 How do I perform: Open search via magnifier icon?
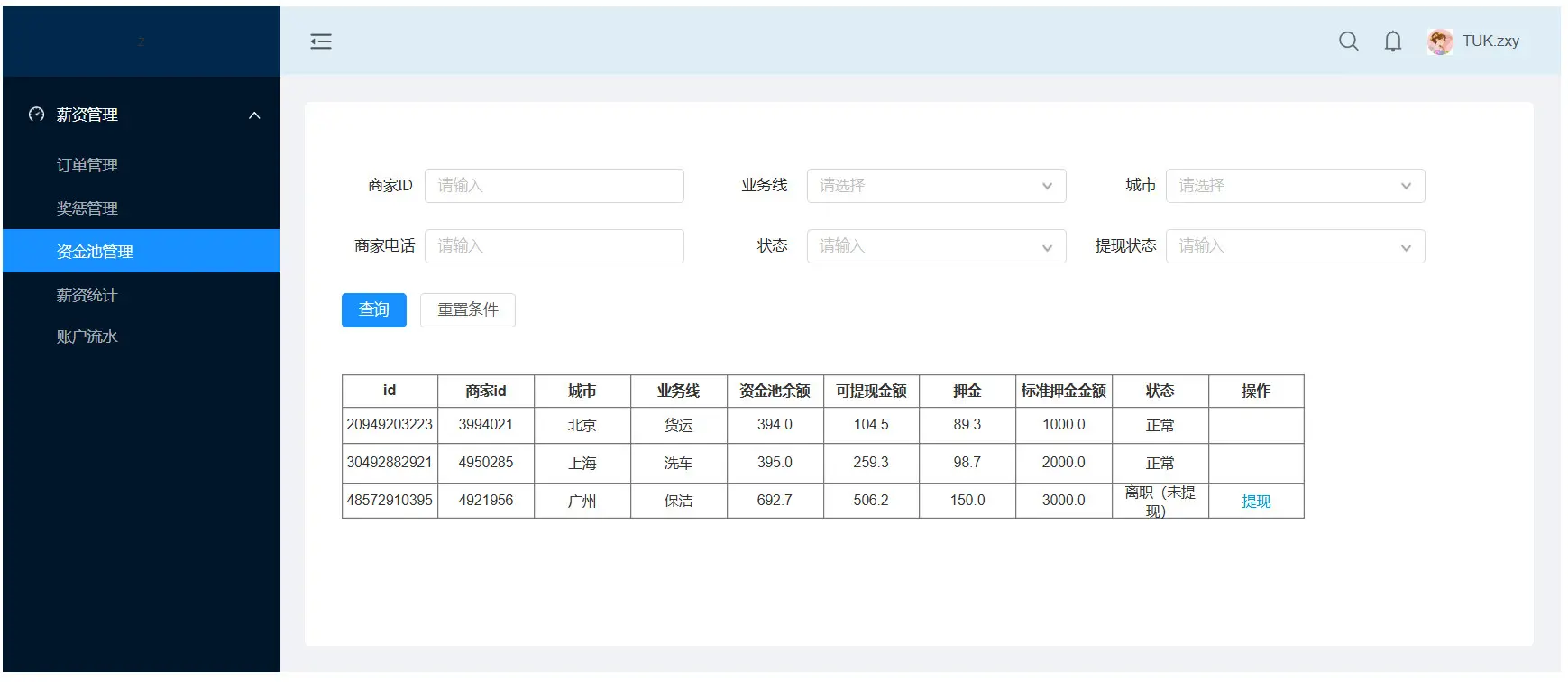(x=1348, y=41)
